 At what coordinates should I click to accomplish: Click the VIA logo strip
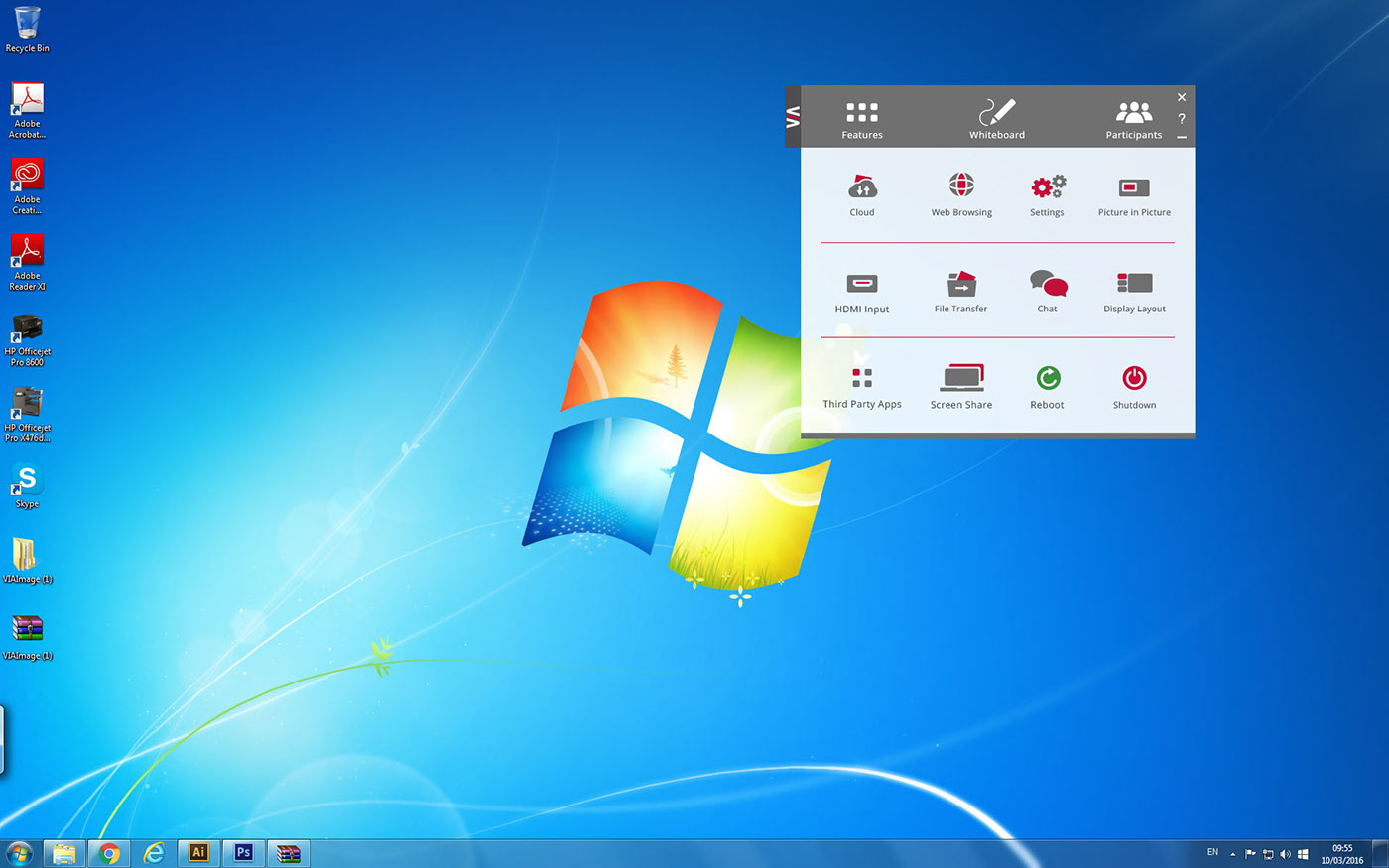(793, 117)
